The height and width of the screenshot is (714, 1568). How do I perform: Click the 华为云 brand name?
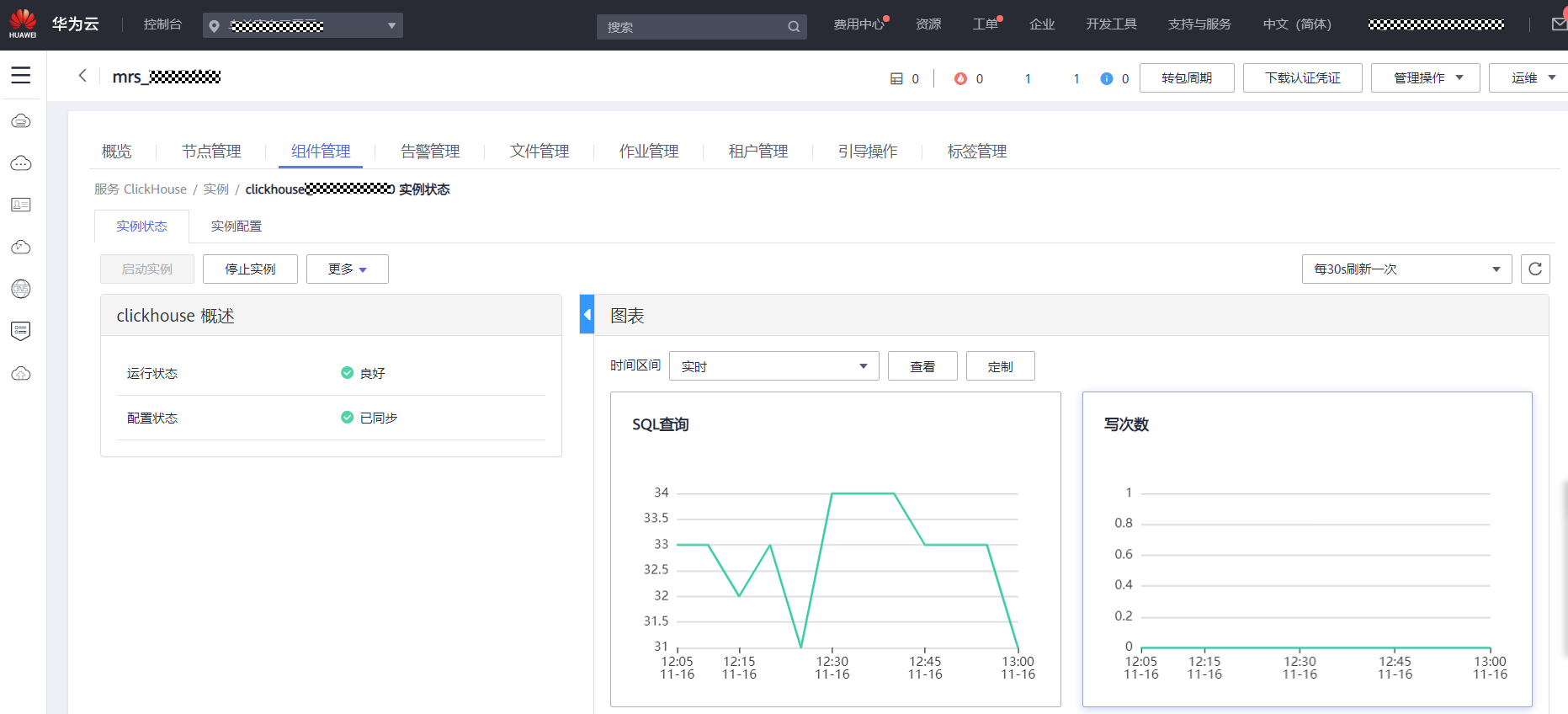click(76, 24)
